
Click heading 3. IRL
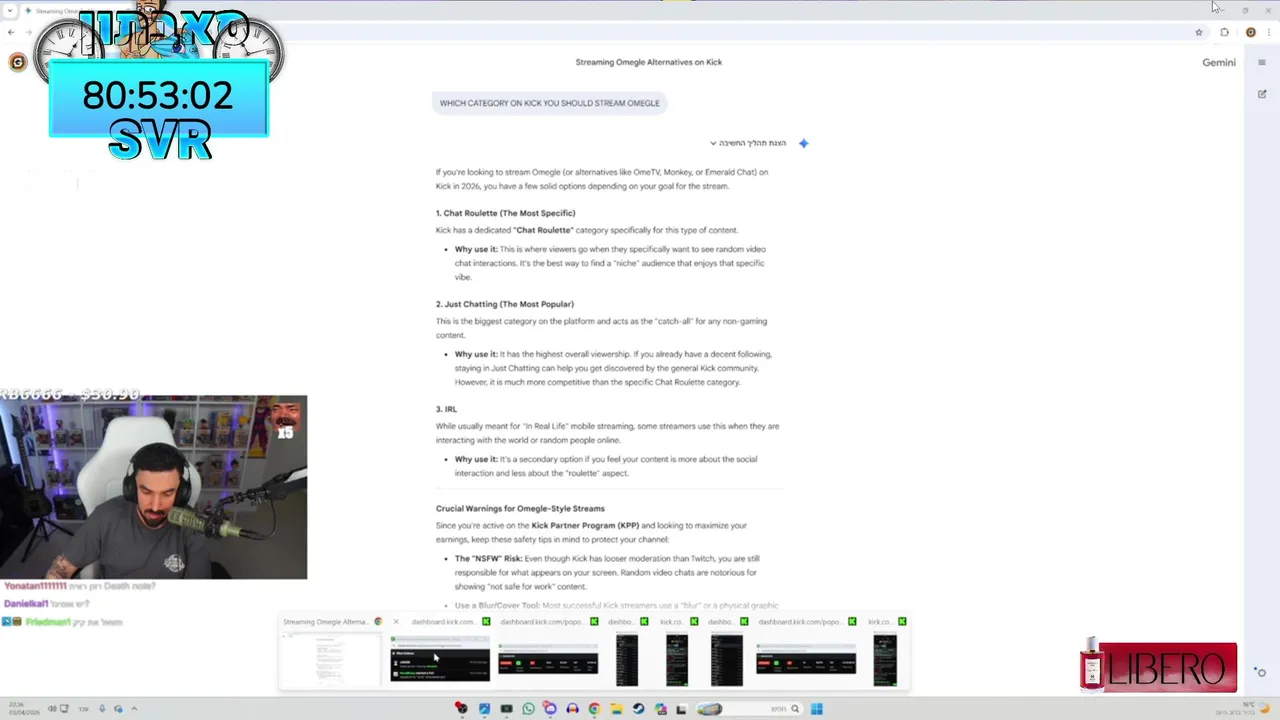[x=446, y=409]
